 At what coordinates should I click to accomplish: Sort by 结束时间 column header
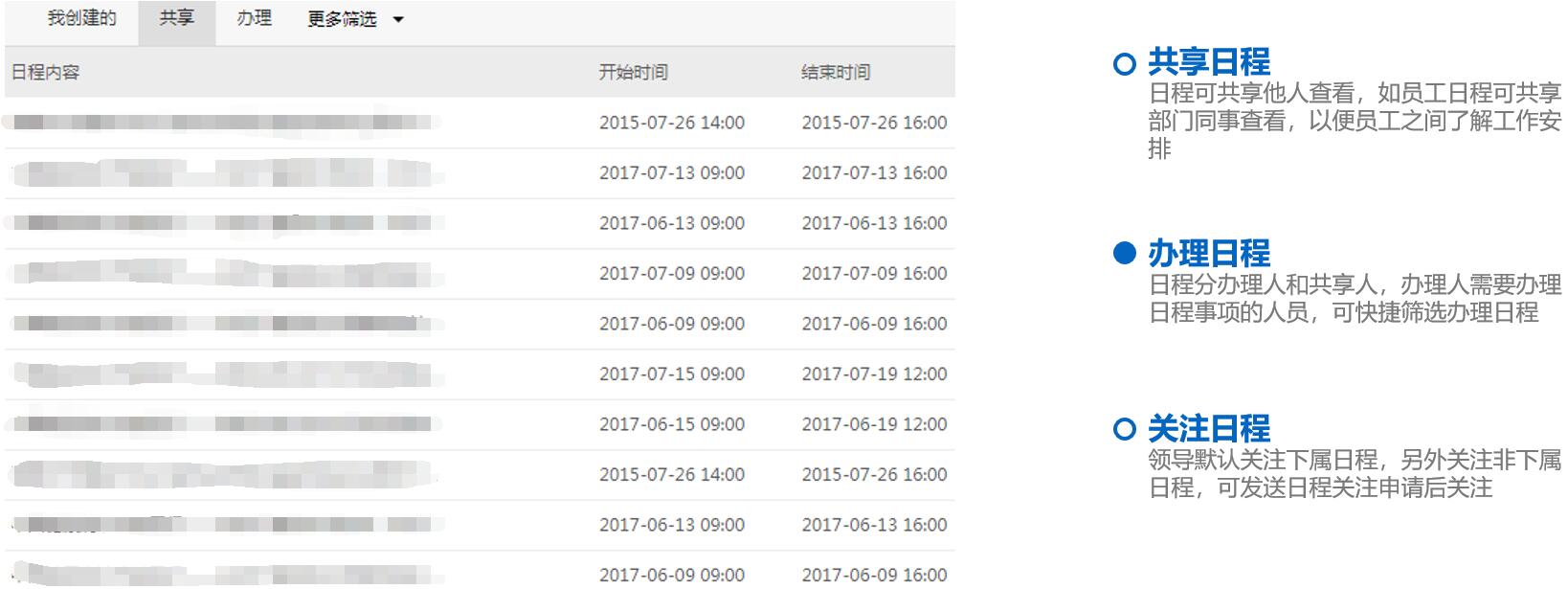click(836, 73)
